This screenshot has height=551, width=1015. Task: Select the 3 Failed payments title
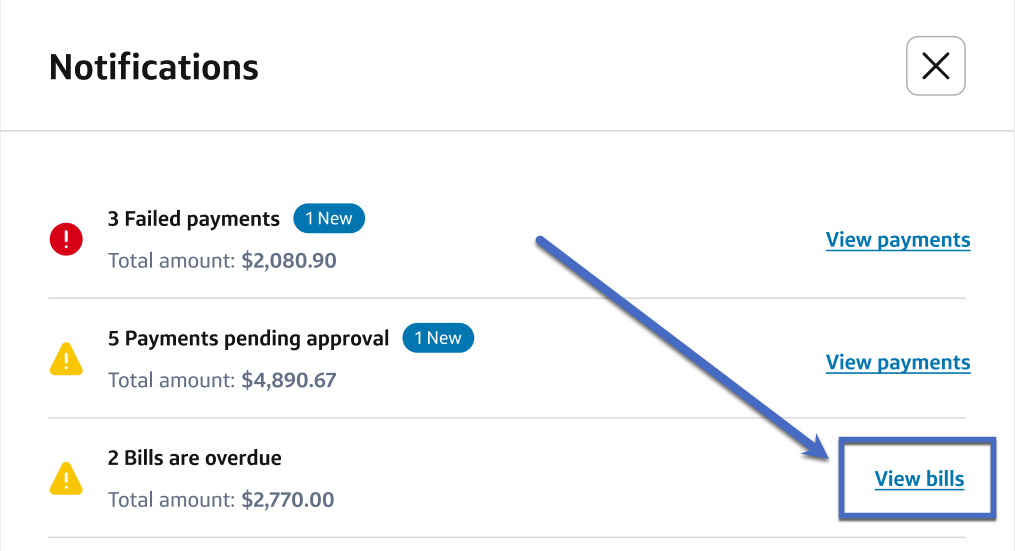[194, 219]
